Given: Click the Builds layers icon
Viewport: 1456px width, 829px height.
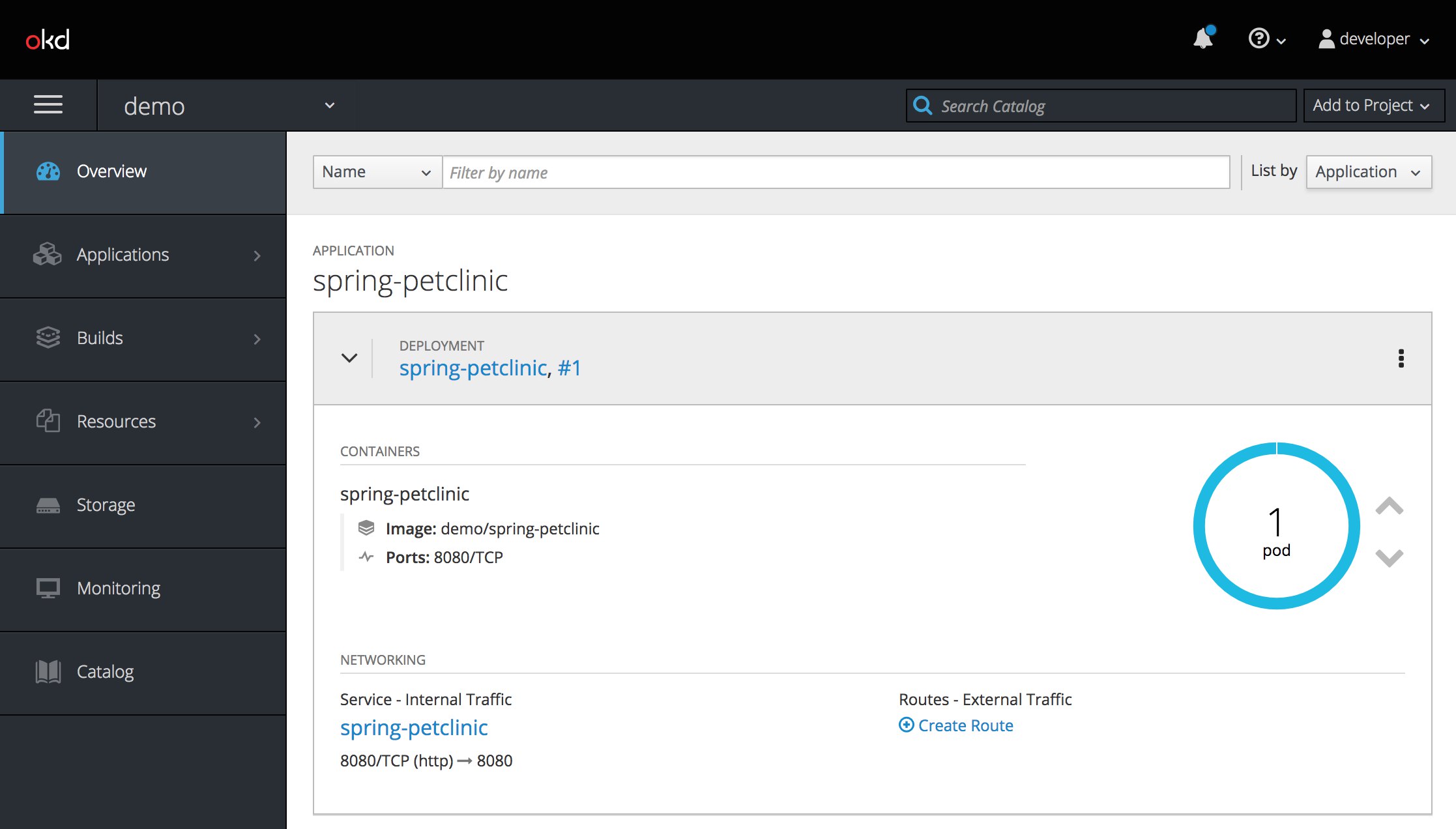Looking at the screenshot, I should coord(48,338).
